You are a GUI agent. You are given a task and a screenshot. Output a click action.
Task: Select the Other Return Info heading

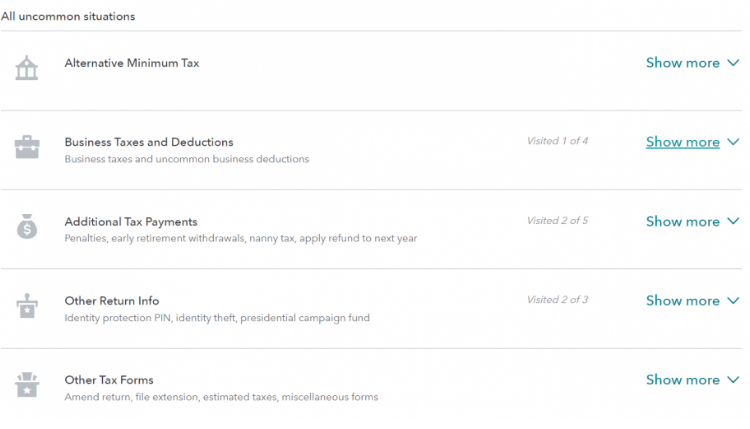(x=112, y=301)
